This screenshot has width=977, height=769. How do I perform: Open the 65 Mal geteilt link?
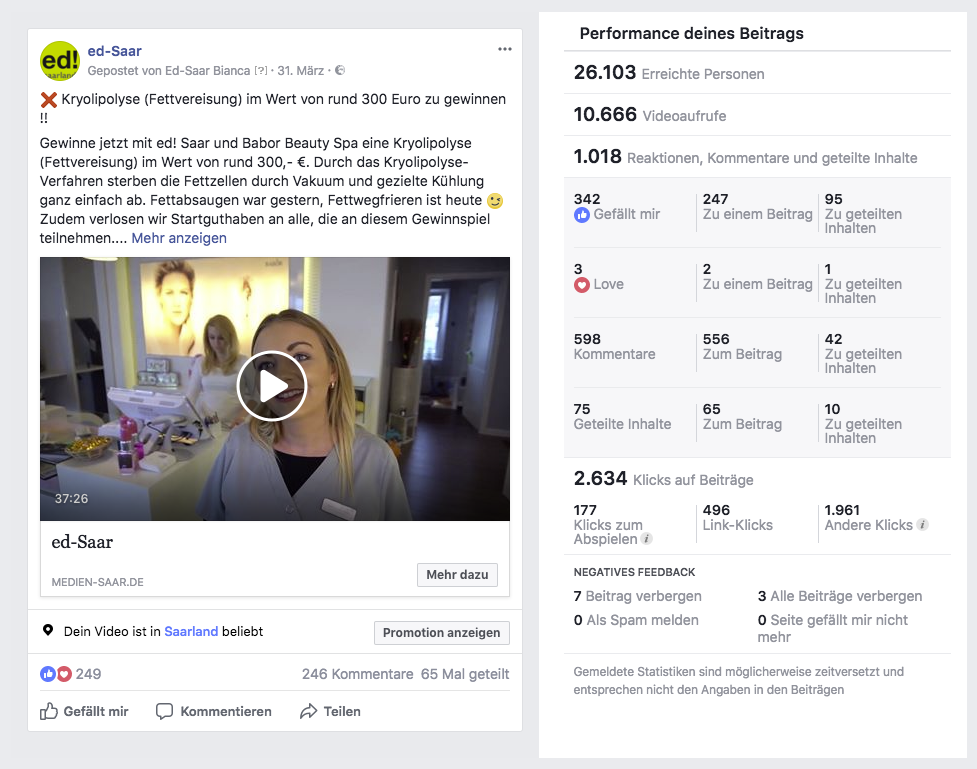click(x=465, y=674)
